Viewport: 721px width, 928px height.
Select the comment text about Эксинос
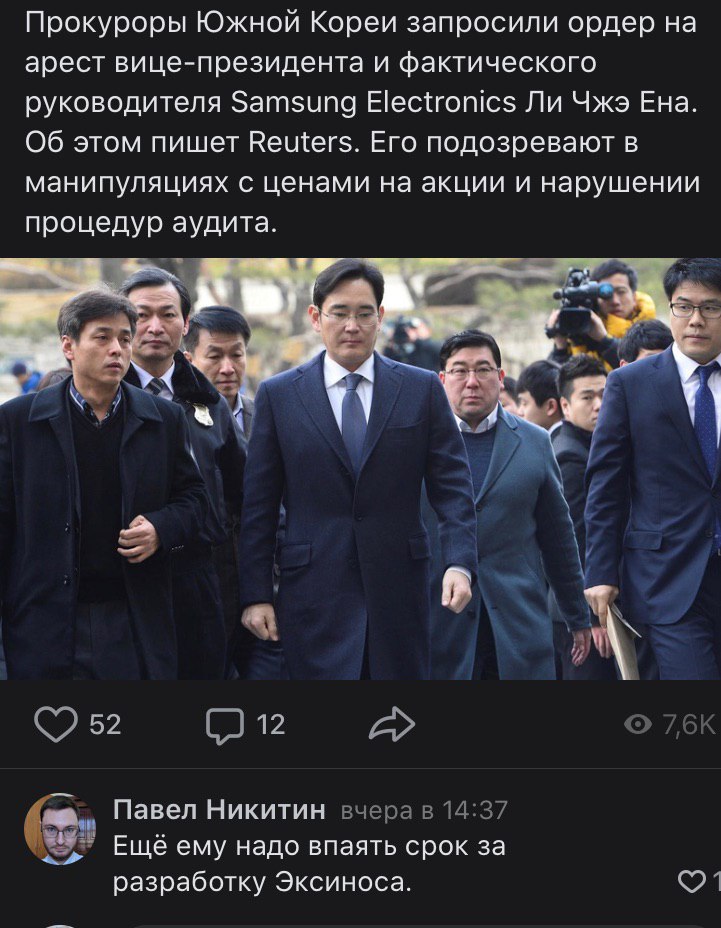pyautogui.click(x=309, y=864)
